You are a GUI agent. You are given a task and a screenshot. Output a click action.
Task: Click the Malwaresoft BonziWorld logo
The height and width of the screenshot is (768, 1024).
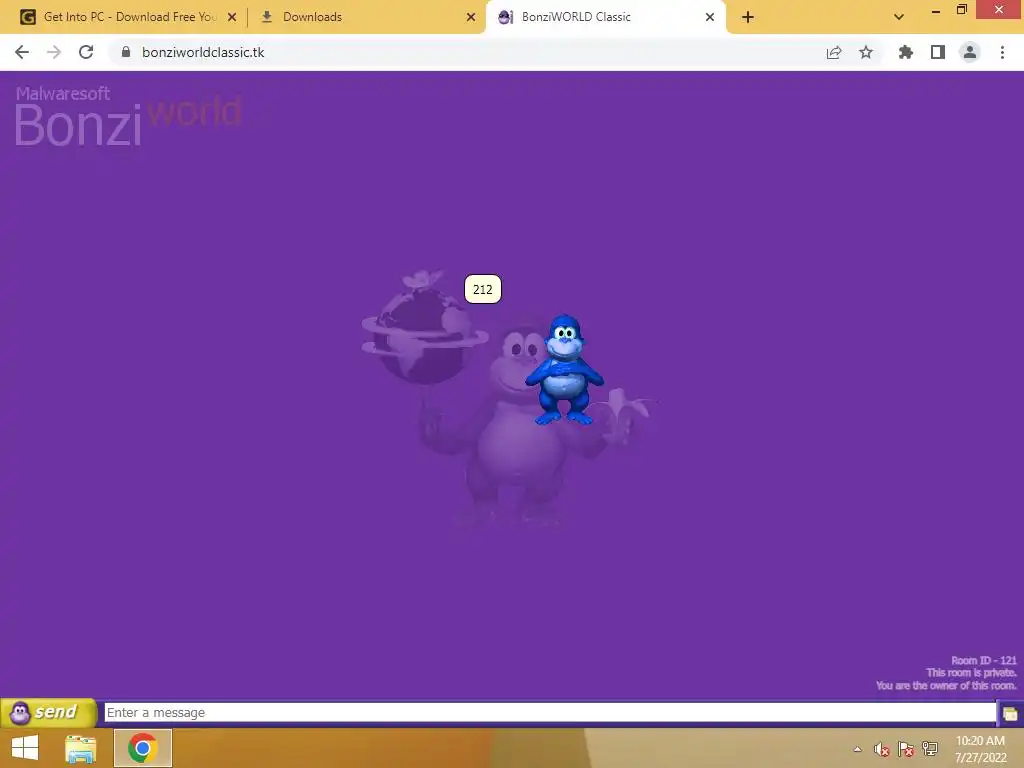[x=128, y=116]
